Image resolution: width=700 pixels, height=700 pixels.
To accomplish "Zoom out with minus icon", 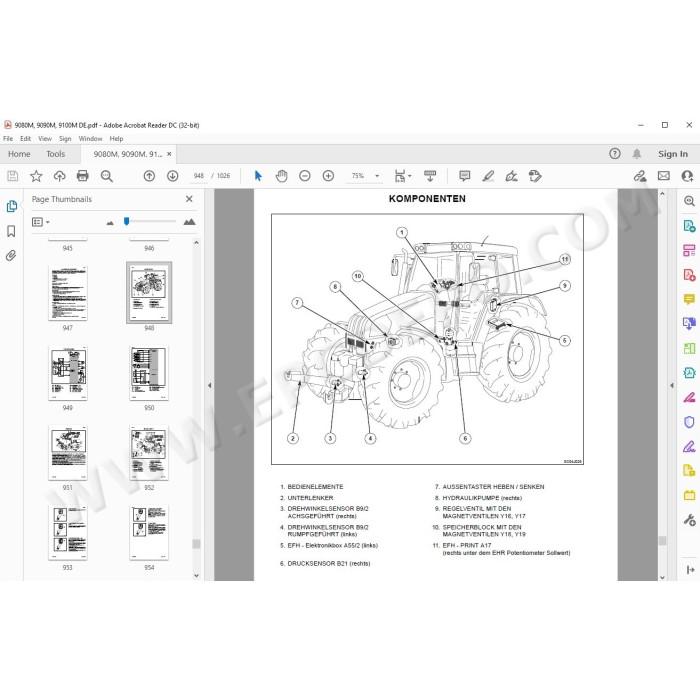I will pos(304,176).
